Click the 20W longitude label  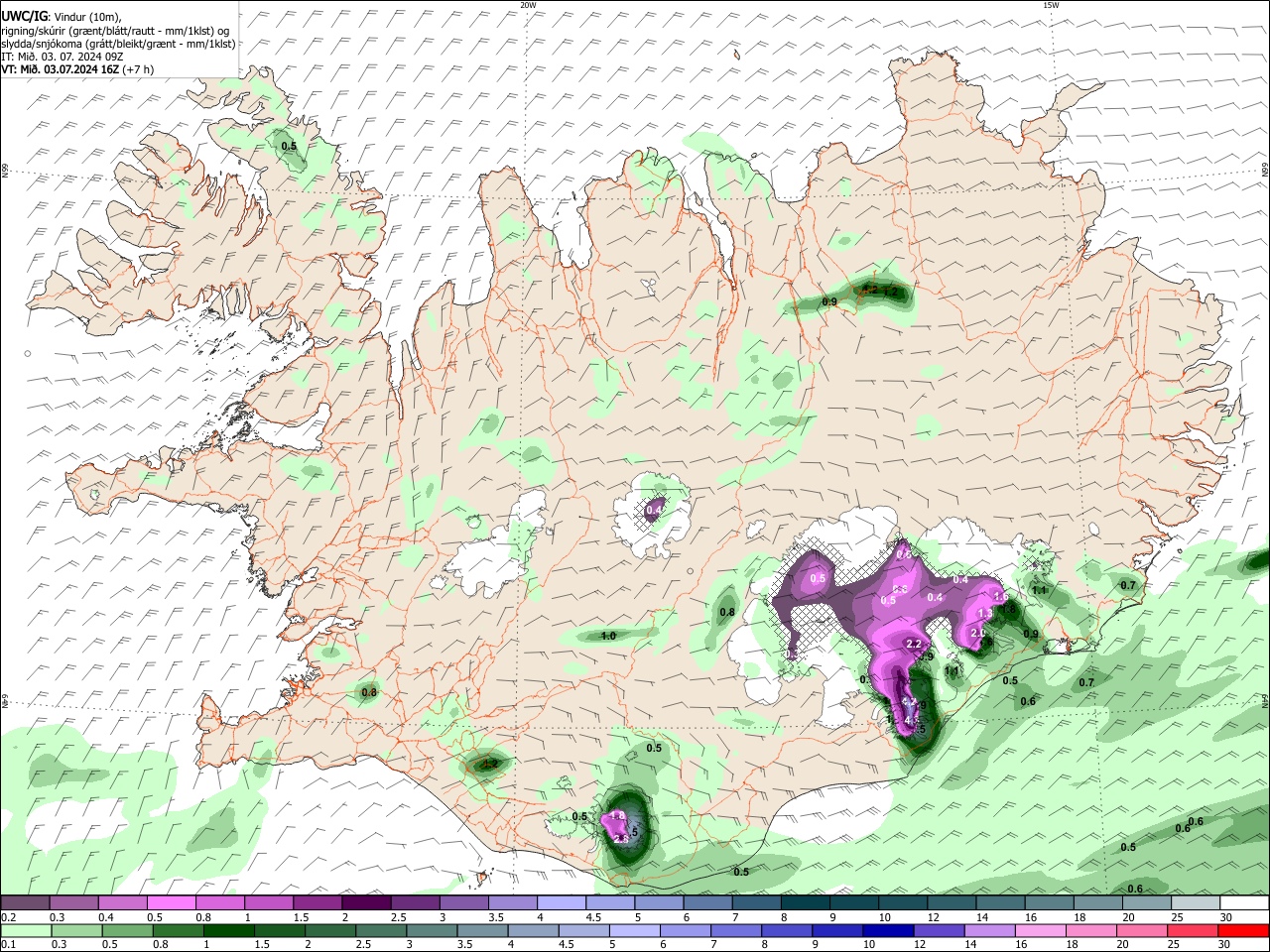[x=529, y=4]
